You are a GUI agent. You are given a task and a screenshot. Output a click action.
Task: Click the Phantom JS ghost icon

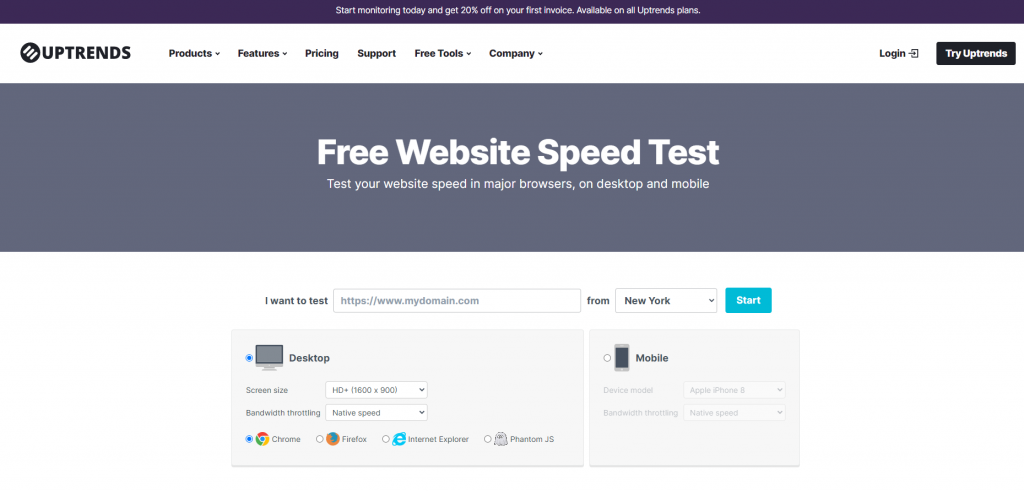tap(500, 439)
